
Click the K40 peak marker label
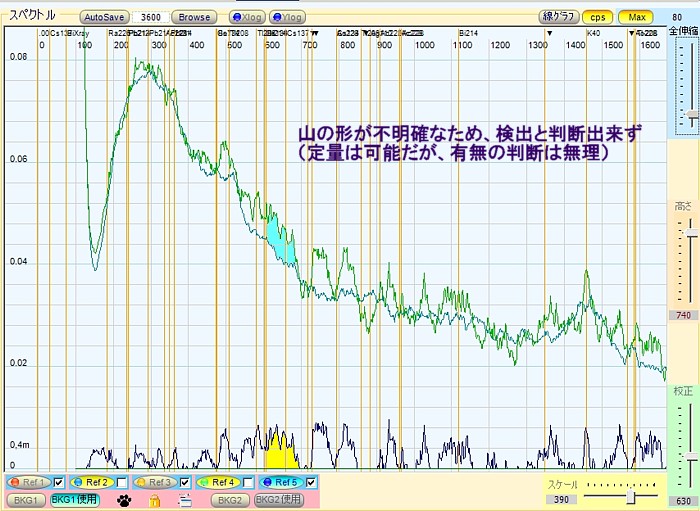[x=593, y=33]
